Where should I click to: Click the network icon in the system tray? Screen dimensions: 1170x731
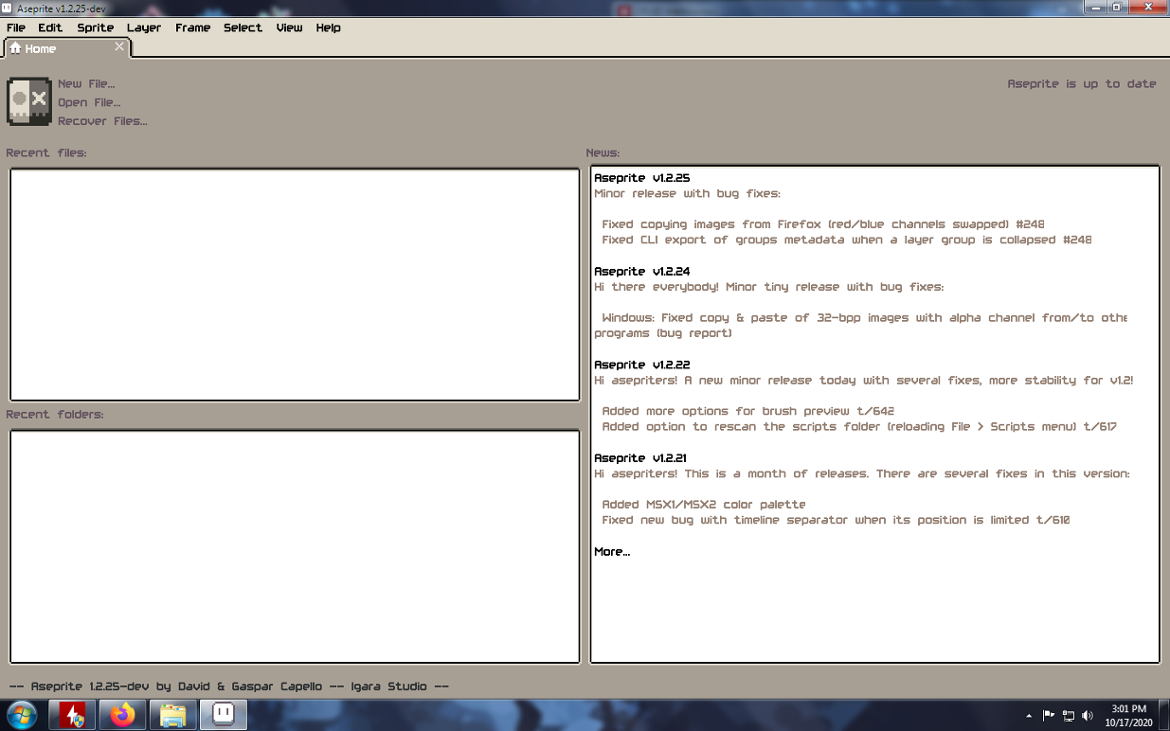[x=1068, y=714]
